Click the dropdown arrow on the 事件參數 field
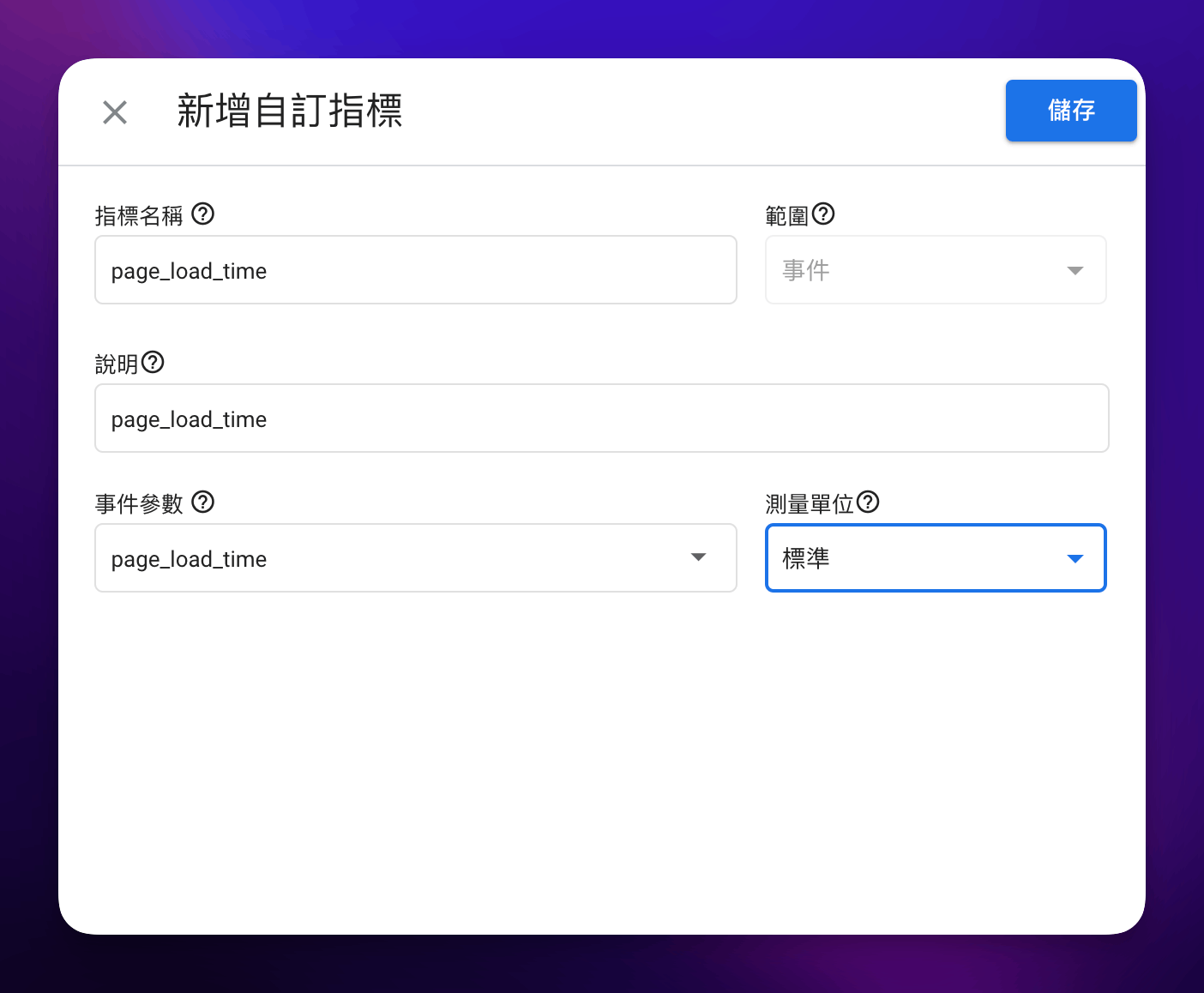Viewport: 1204px width, 993px height. pos(699,557)
